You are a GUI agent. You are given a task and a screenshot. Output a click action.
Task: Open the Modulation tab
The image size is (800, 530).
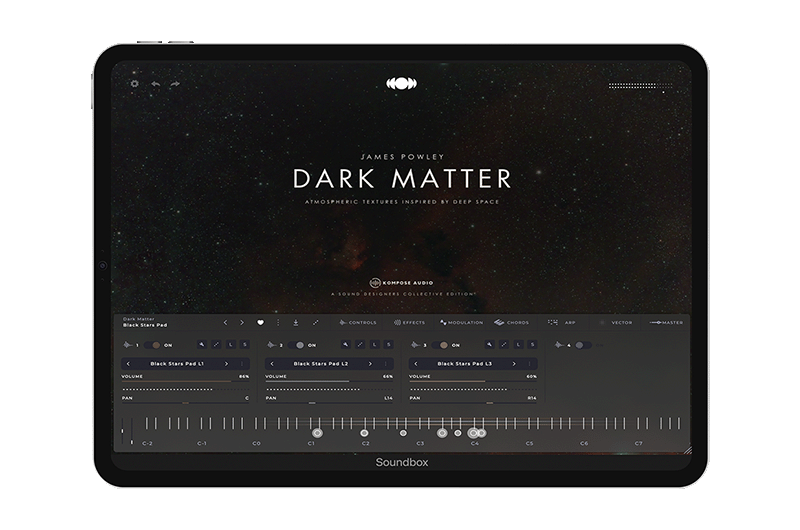462,322
